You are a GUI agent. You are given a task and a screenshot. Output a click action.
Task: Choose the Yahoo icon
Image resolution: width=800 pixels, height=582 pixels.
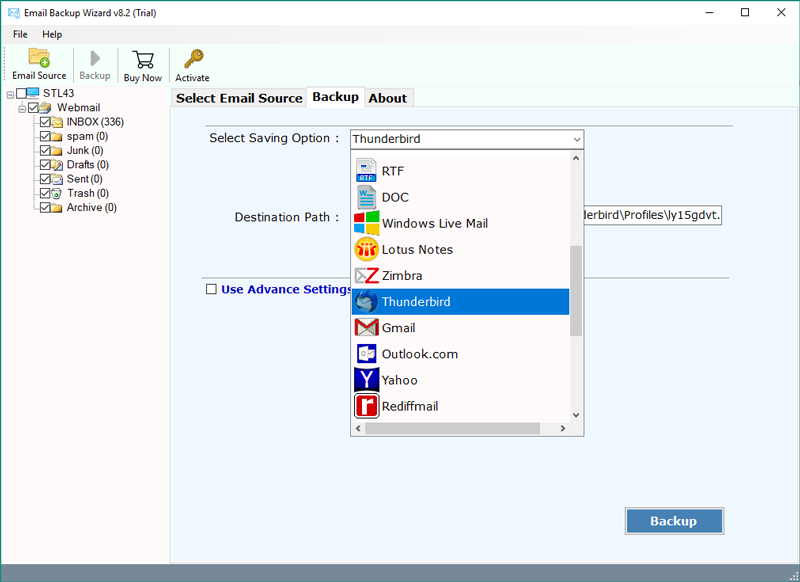pyautogui.click(x=366, y=380)
